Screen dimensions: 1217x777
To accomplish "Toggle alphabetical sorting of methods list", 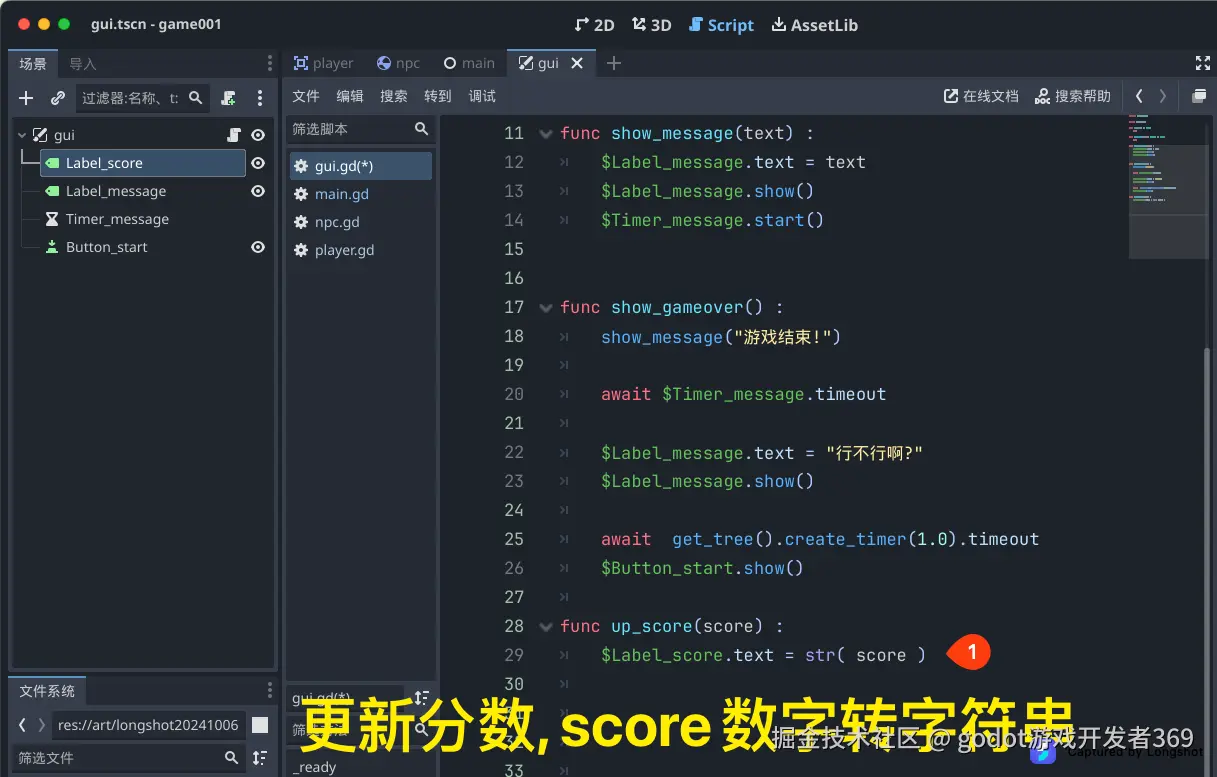I will 422,698.
